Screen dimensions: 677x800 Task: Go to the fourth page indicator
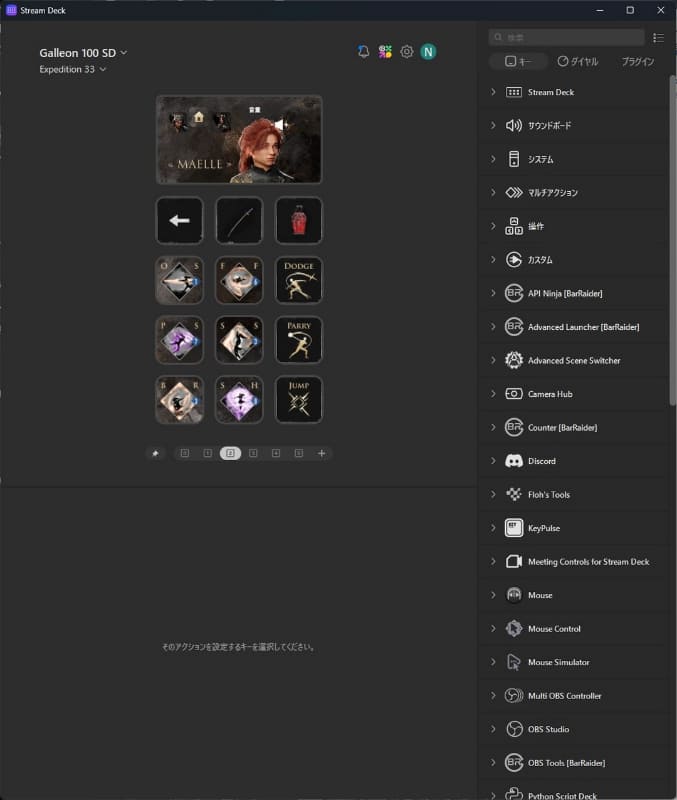coord(253,453)
